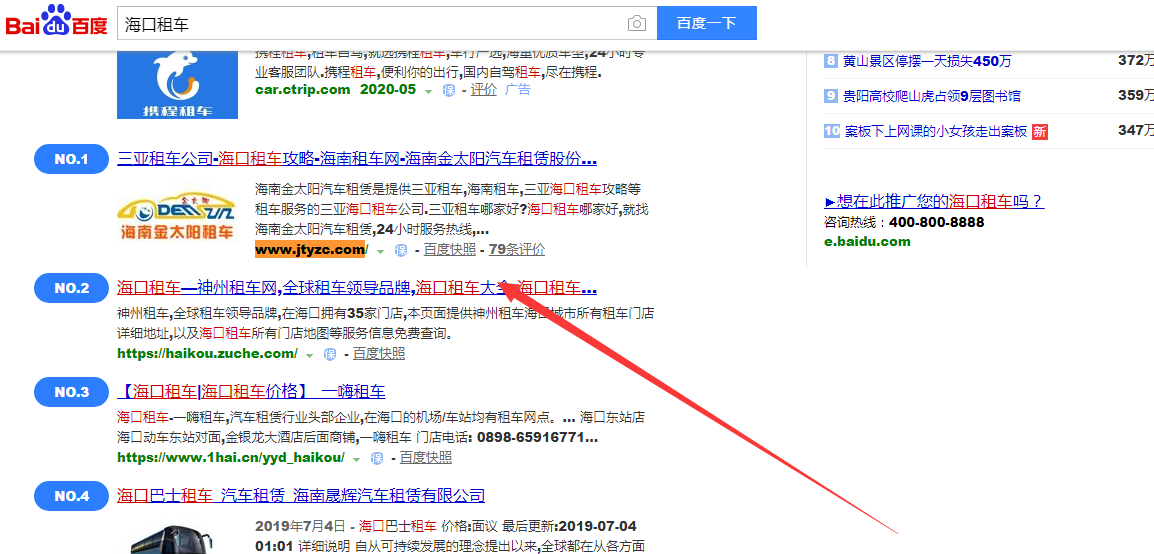This screenshot has height=554, width=1154.
Task: Open 海口租车—神州租车网 result title
Action: [x=357, y=287]
